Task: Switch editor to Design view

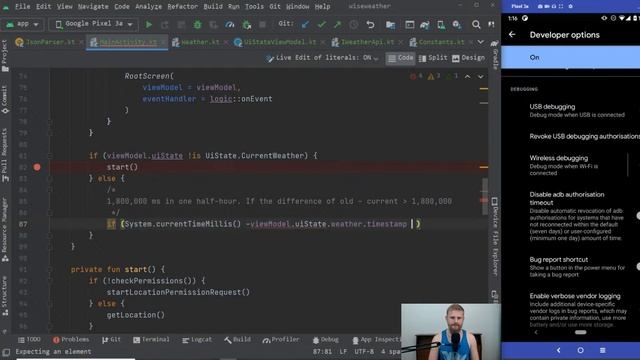Action: tap(468, 58)
